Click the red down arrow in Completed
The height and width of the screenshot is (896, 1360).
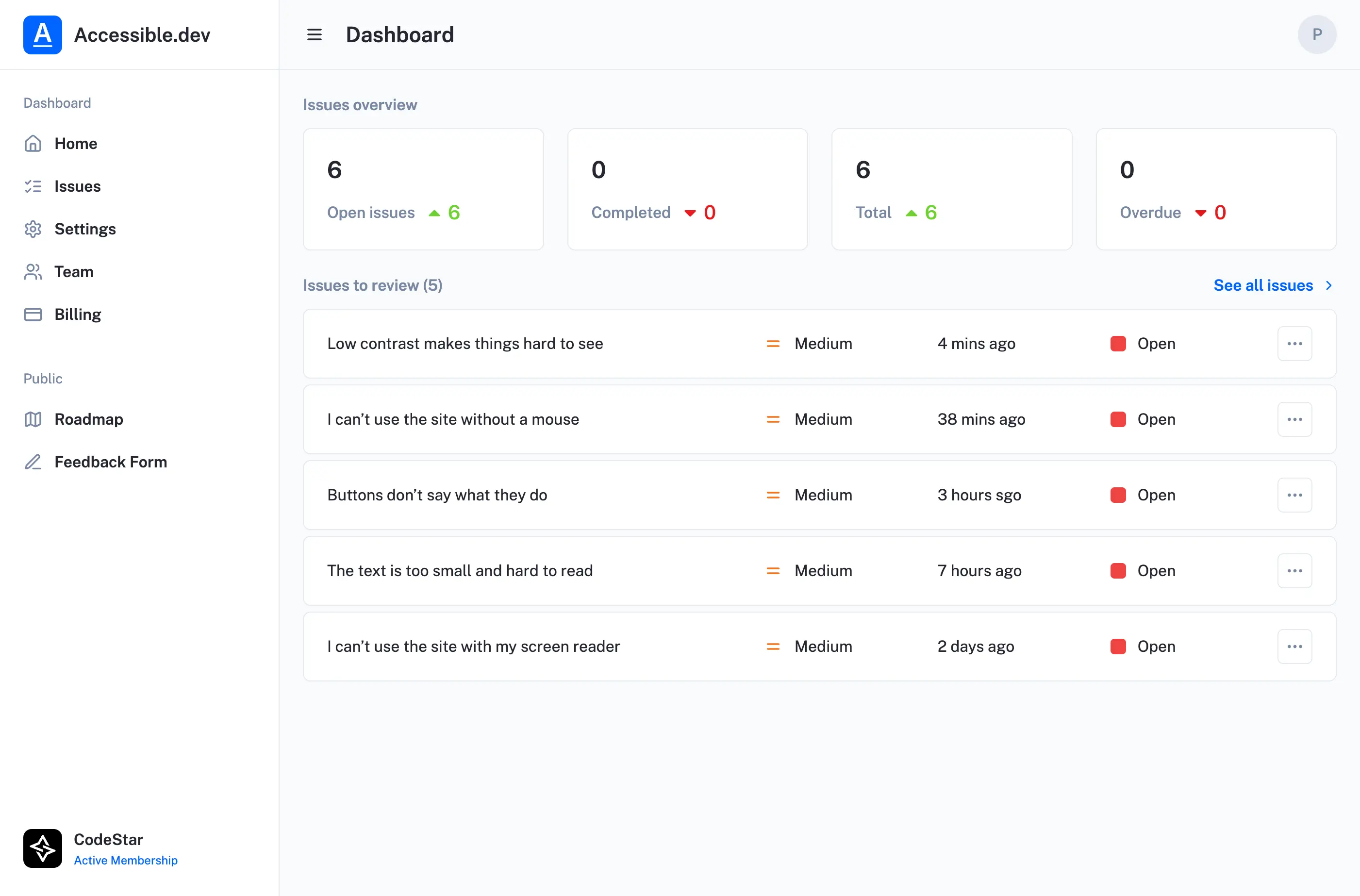[690, 213]
